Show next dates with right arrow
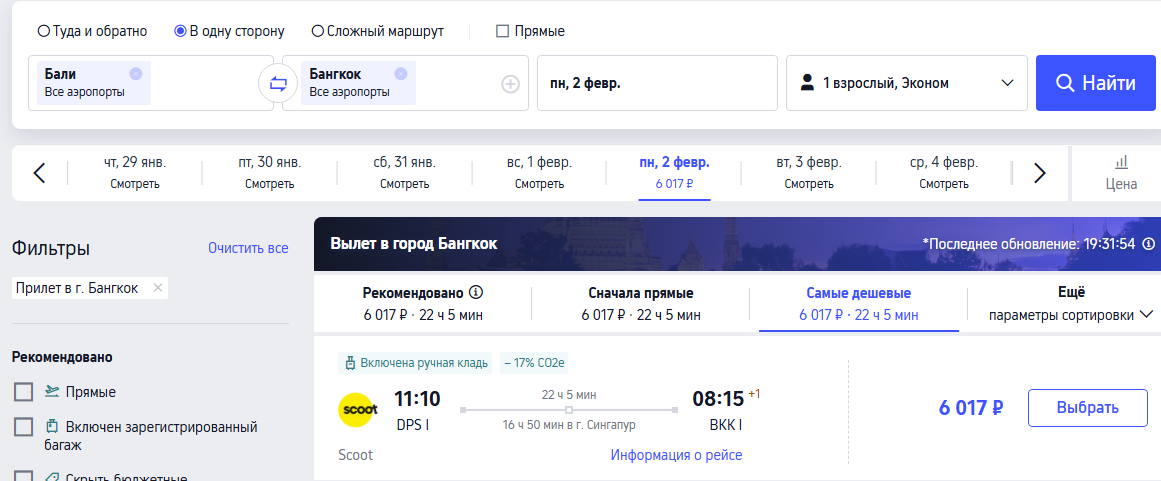Screen dimensions: 1161x481 (x=1040, y=173)
